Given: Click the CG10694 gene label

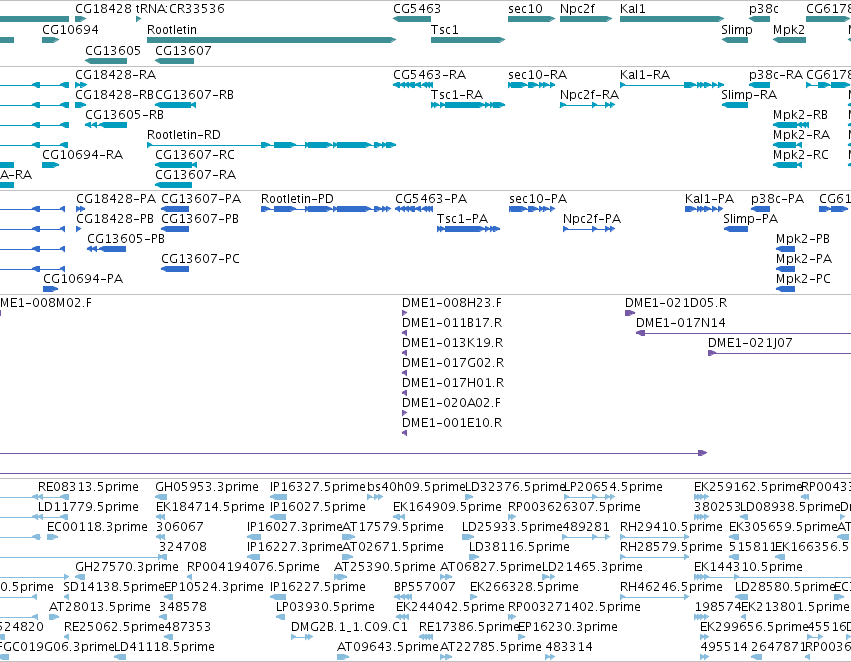Looking at the screenshot, I should click(x=71, y=29).
